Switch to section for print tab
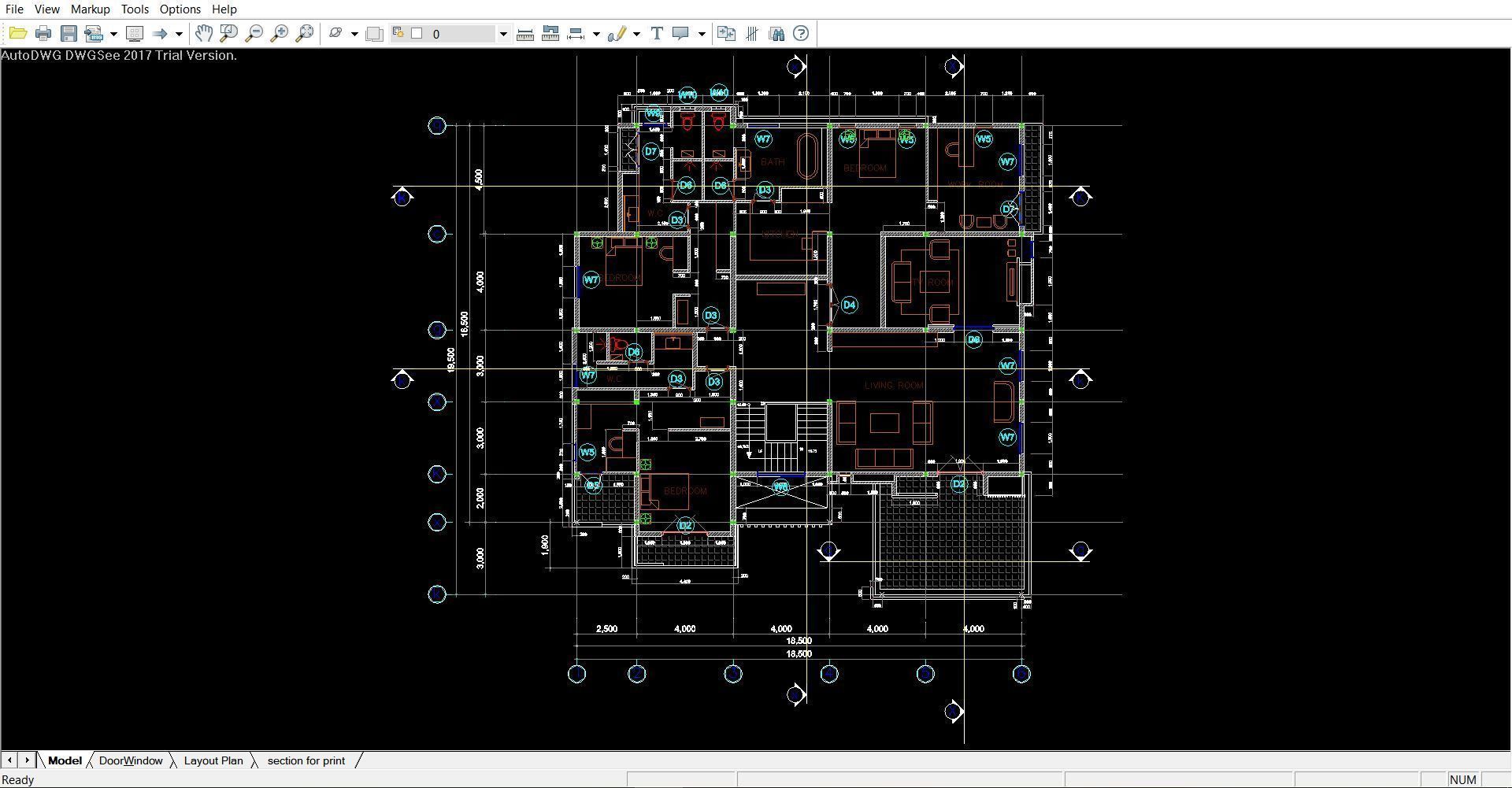The width and height of the screenshot is (1512, 788). (x=306, y=760)
